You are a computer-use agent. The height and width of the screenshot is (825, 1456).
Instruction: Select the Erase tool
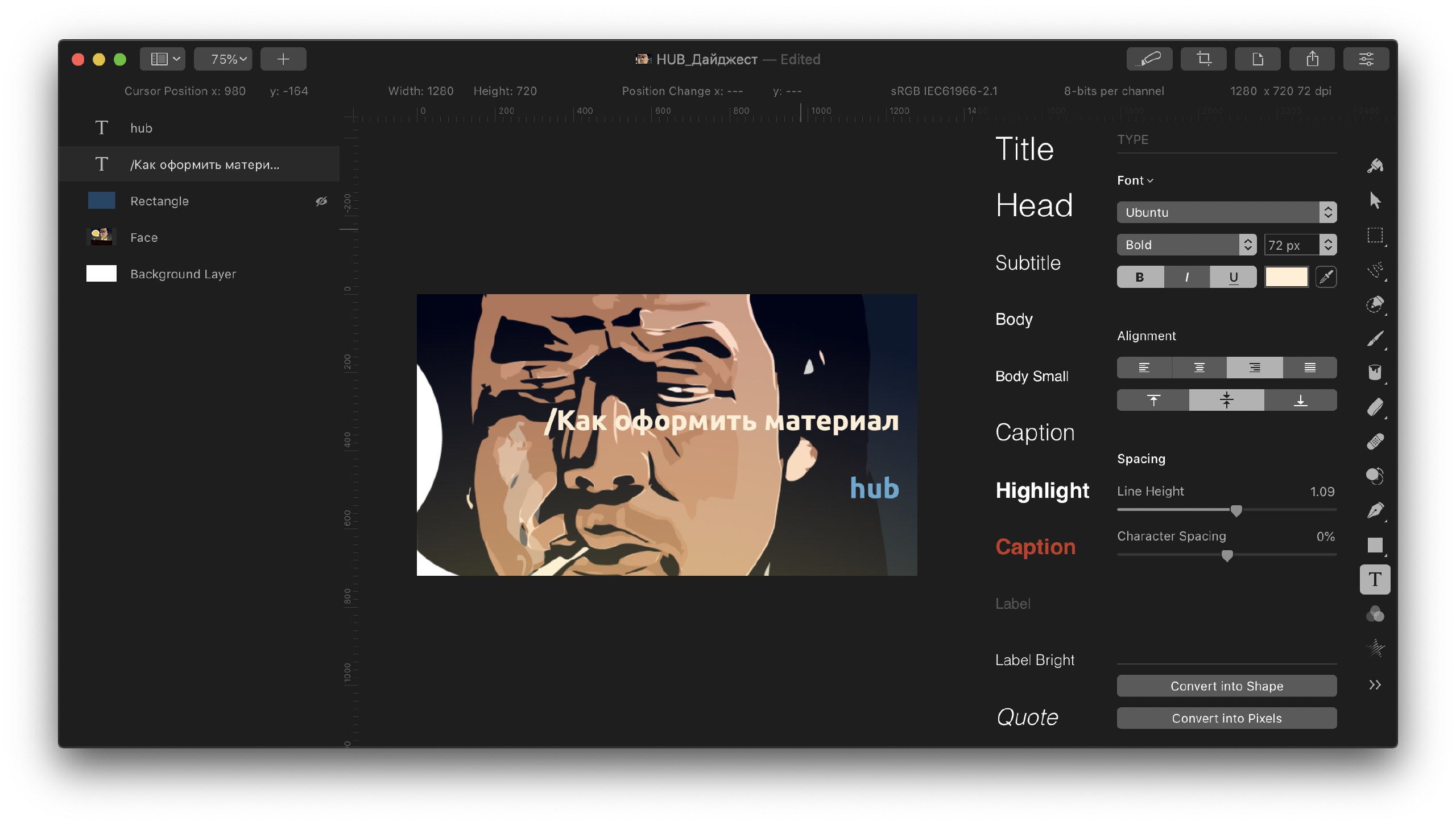pyautogui.click(x=1375, y=407)
